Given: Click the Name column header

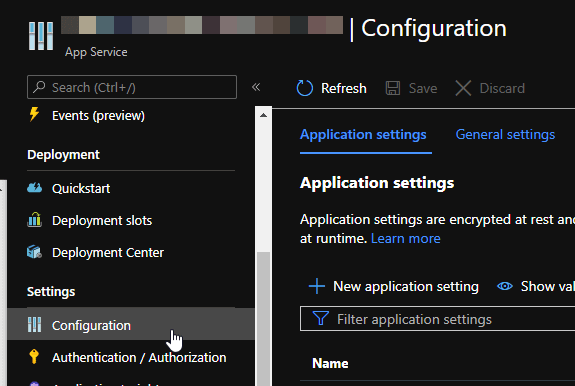Looking at the screenshot, I should (x=330, y=363).
